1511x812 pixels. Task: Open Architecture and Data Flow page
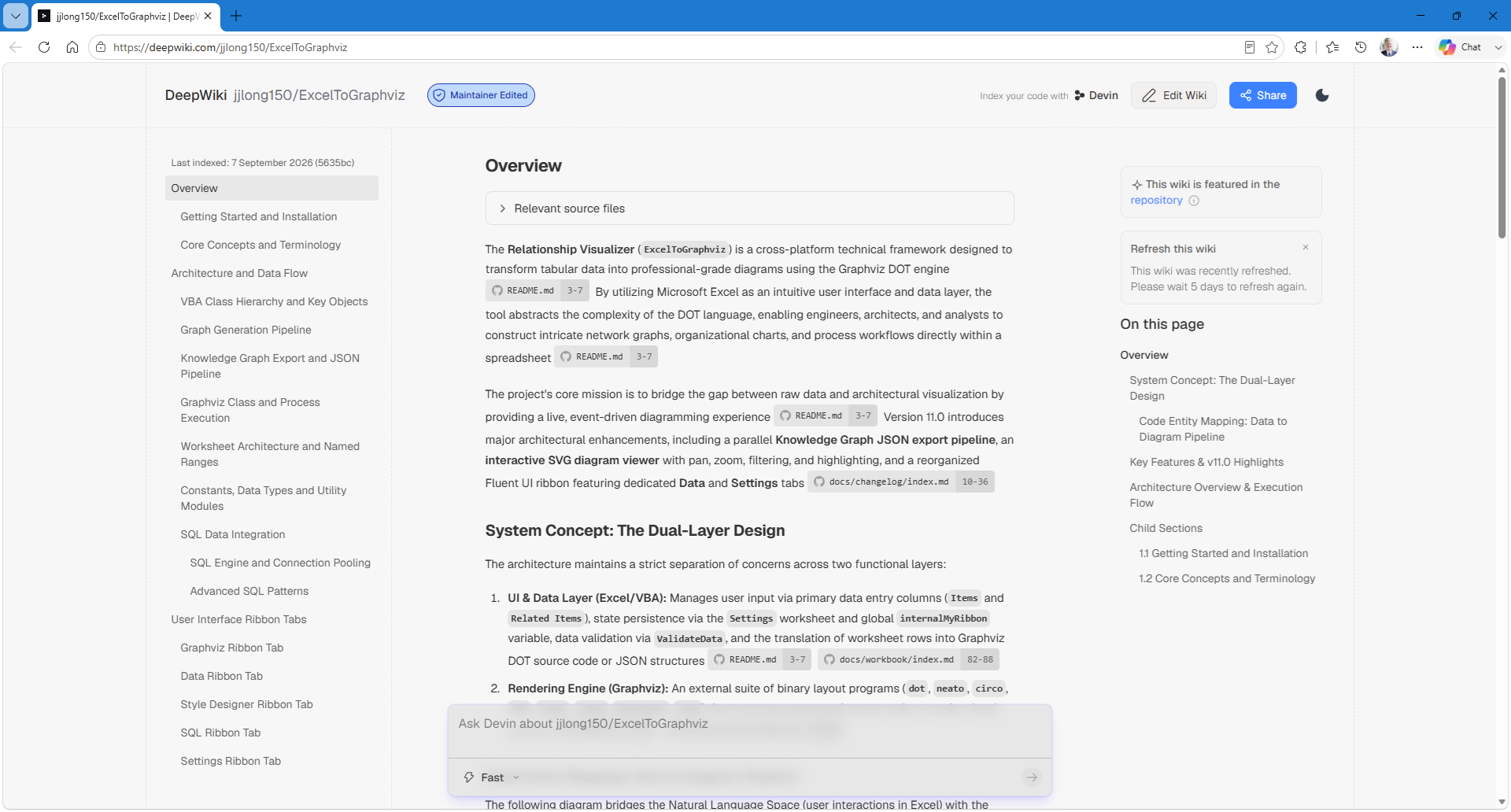pyautogui.click(x=239, y=273)
